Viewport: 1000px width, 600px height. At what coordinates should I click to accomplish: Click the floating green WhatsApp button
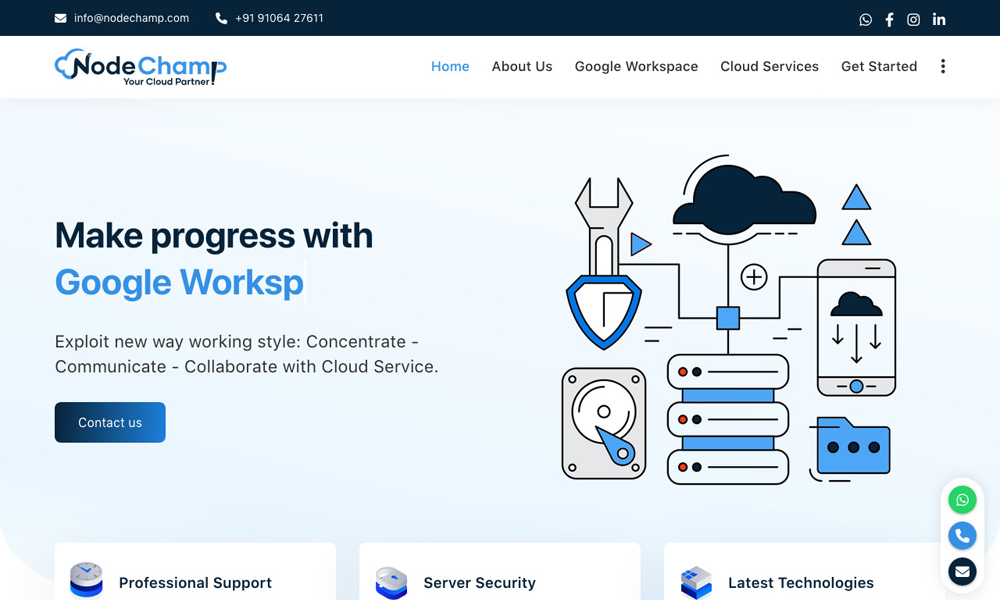point(962,500)
